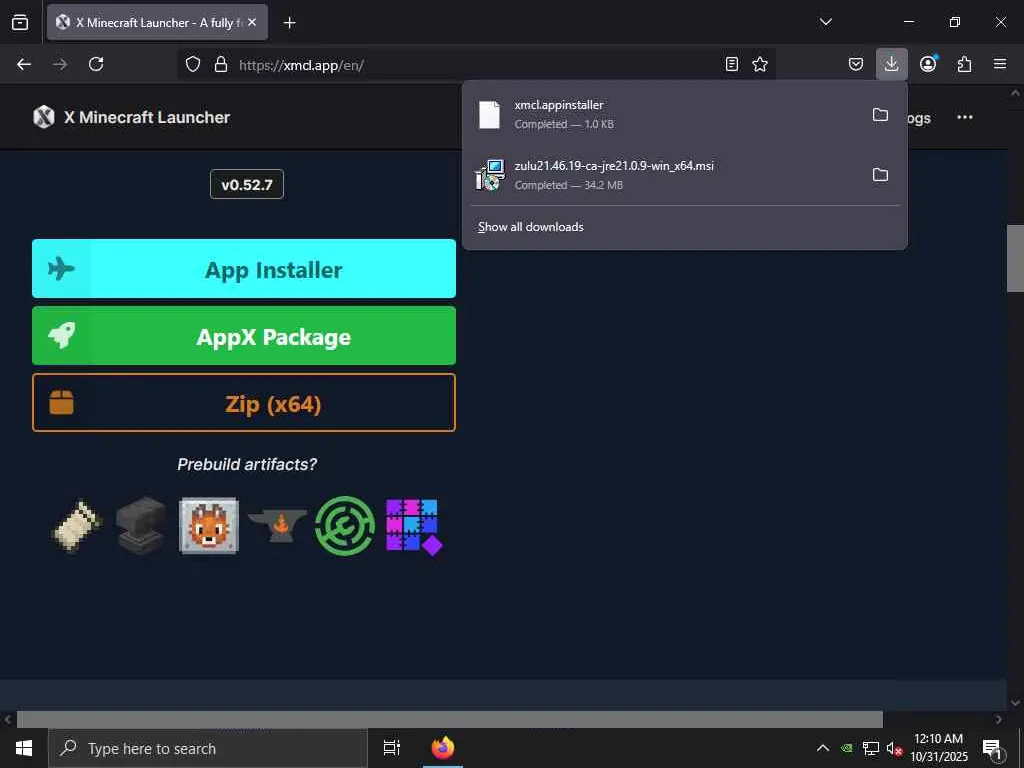This screenshot has height=768, width=1024.
Task: Open the xmcl.appinstaller download entry
Action: point(665,114)
